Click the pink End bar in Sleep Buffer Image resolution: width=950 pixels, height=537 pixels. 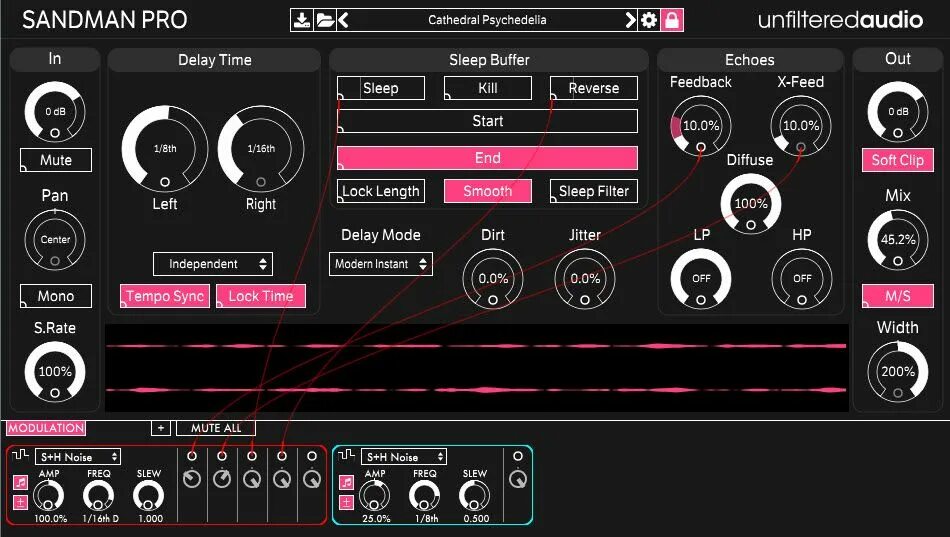(488, 158)
